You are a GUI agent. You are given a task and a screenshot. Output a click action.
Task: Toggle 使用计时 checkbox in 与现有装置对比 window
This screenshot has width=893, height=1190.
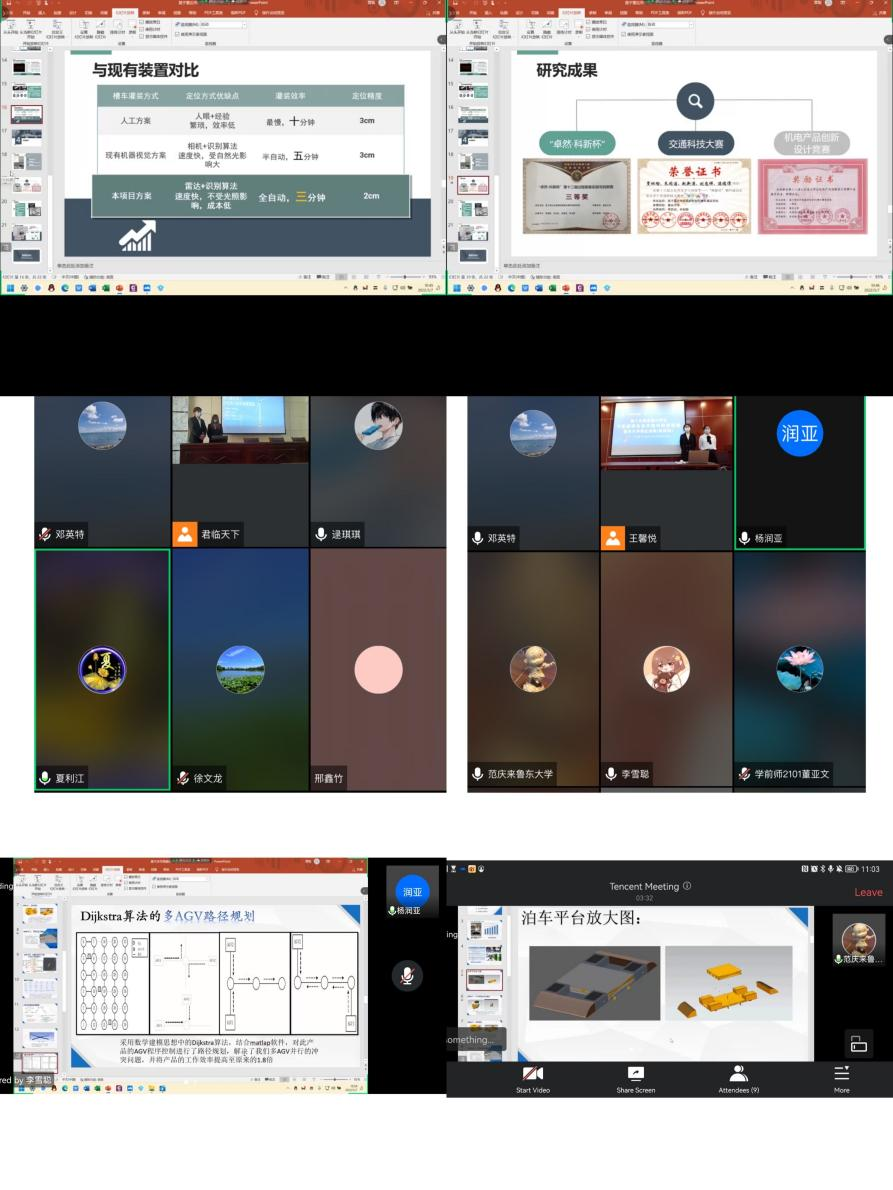tap(143, 28)
